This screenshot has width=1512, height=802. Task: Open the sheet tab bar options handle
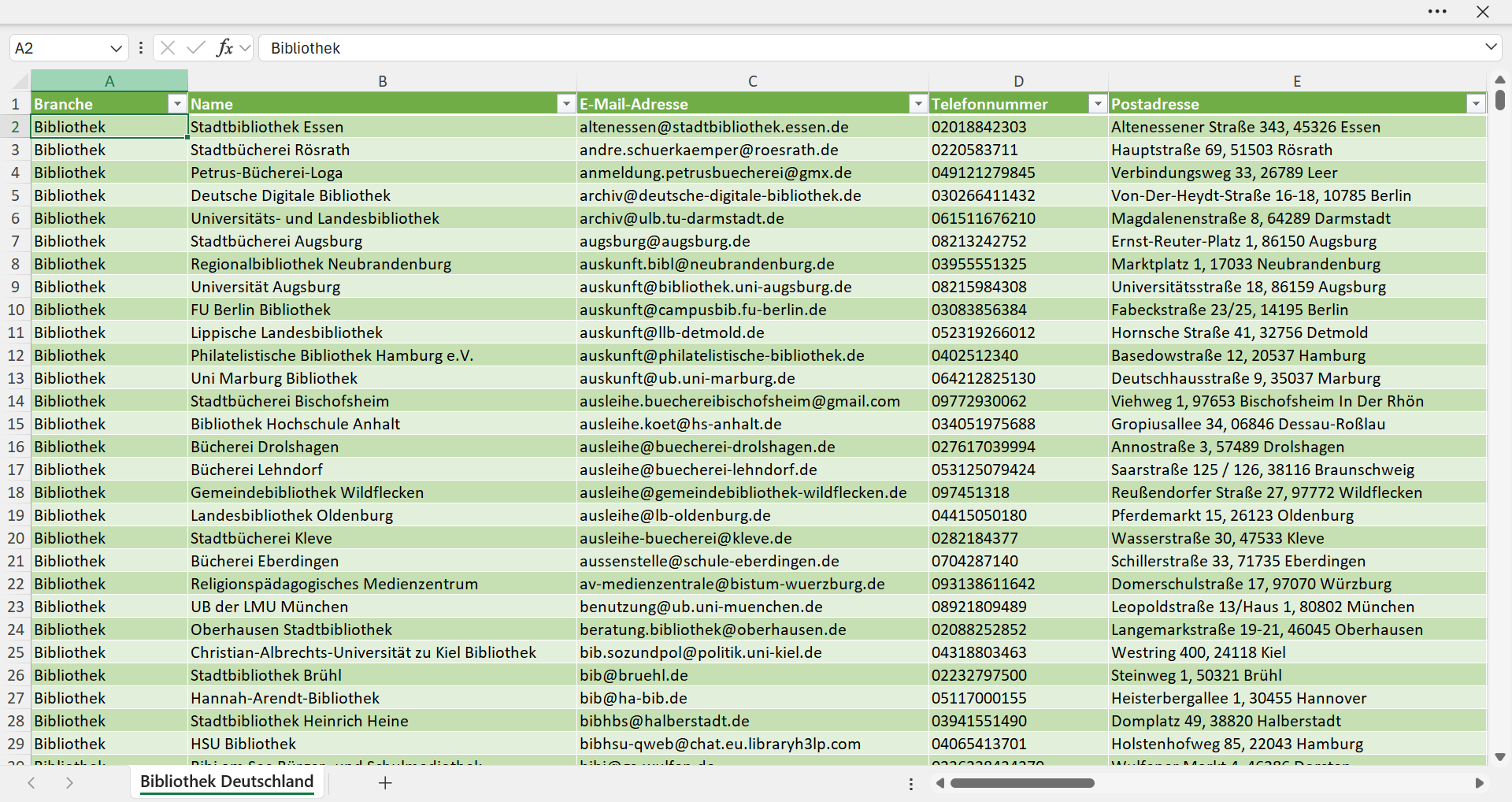click(911, 784)
